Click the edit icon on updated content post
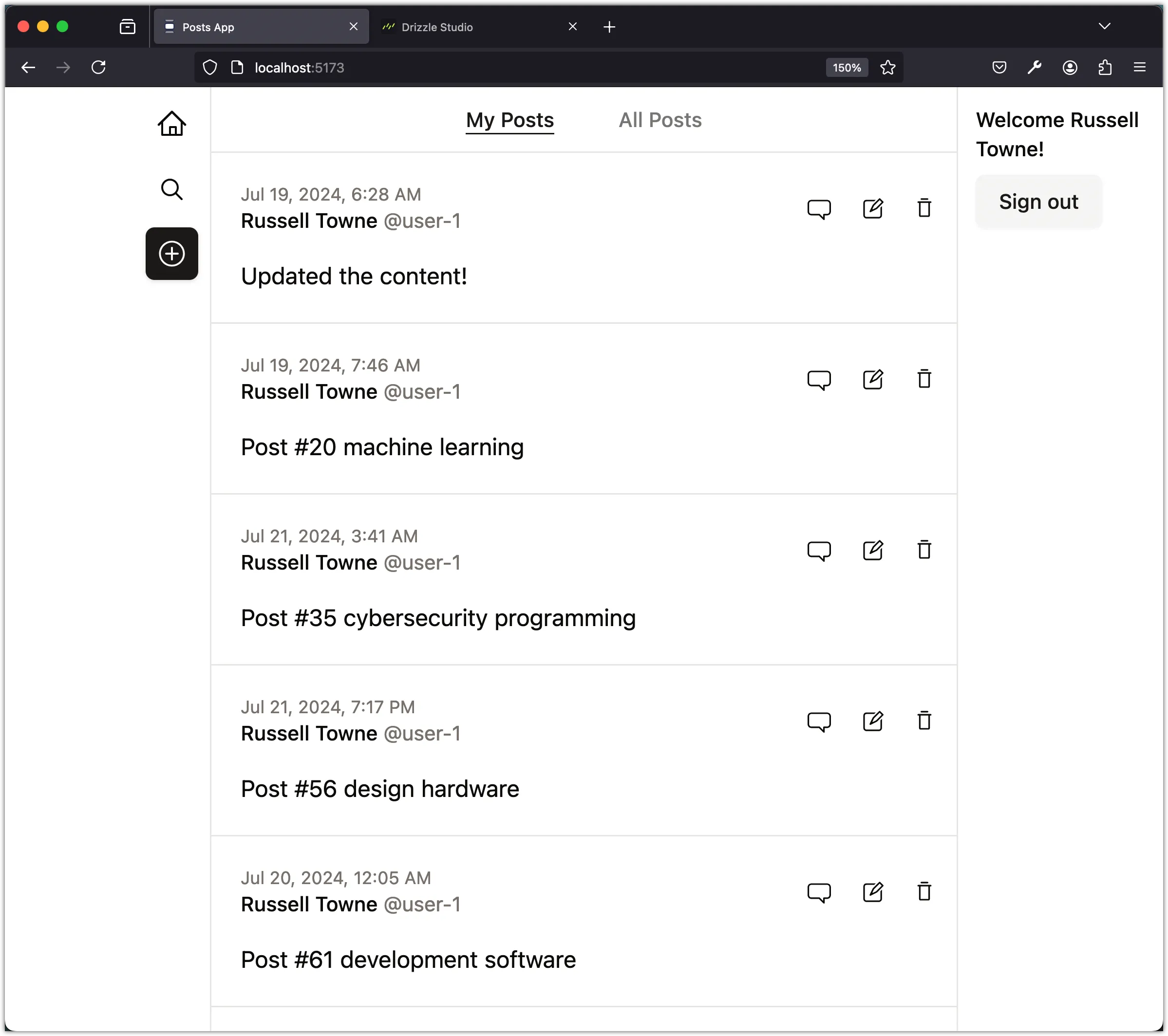This screenshot has height=1036, width=1168. click(872, 208)
